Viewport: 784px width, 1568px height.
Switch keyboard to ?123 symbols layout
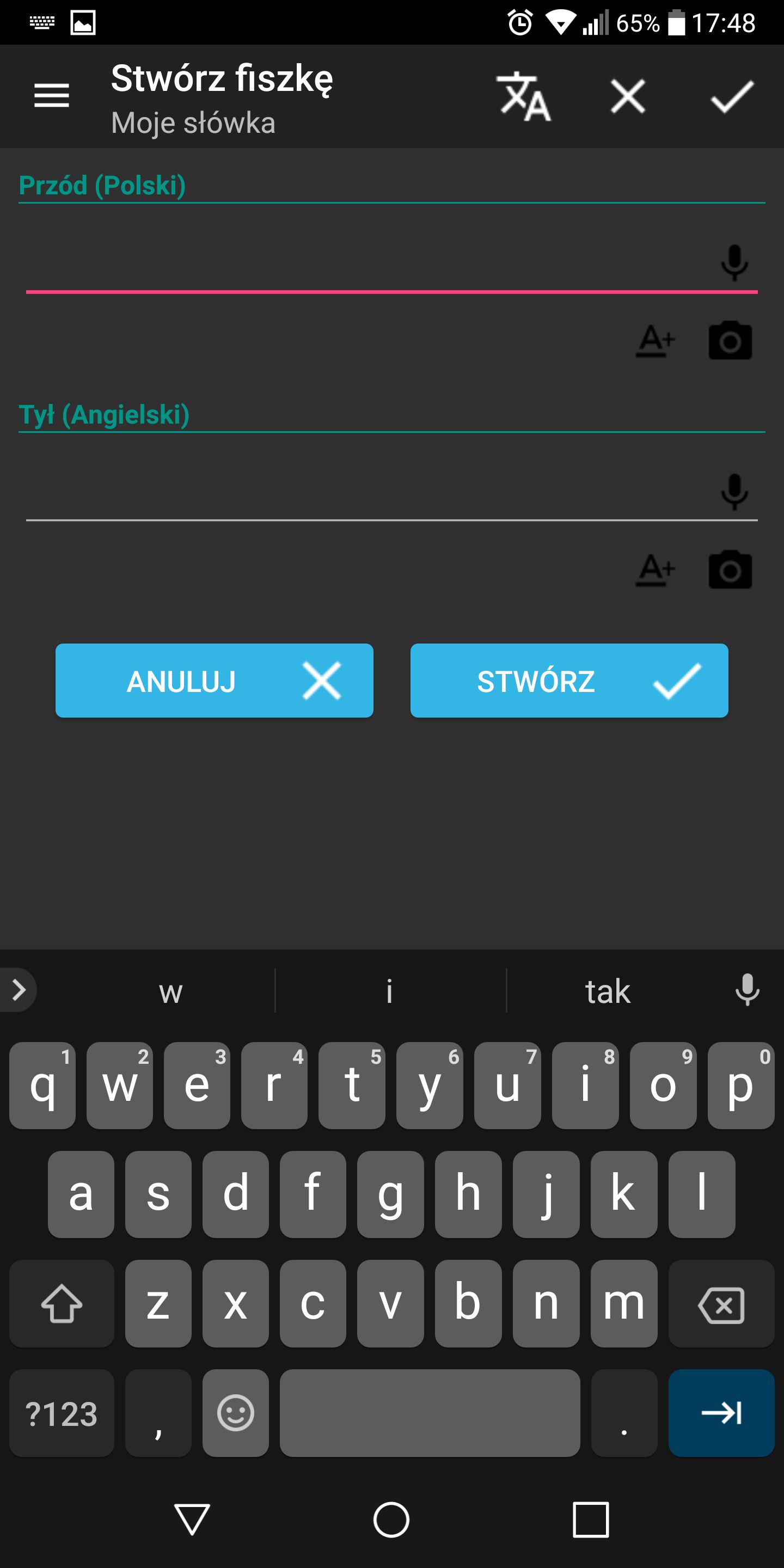tap(62, 1413)
